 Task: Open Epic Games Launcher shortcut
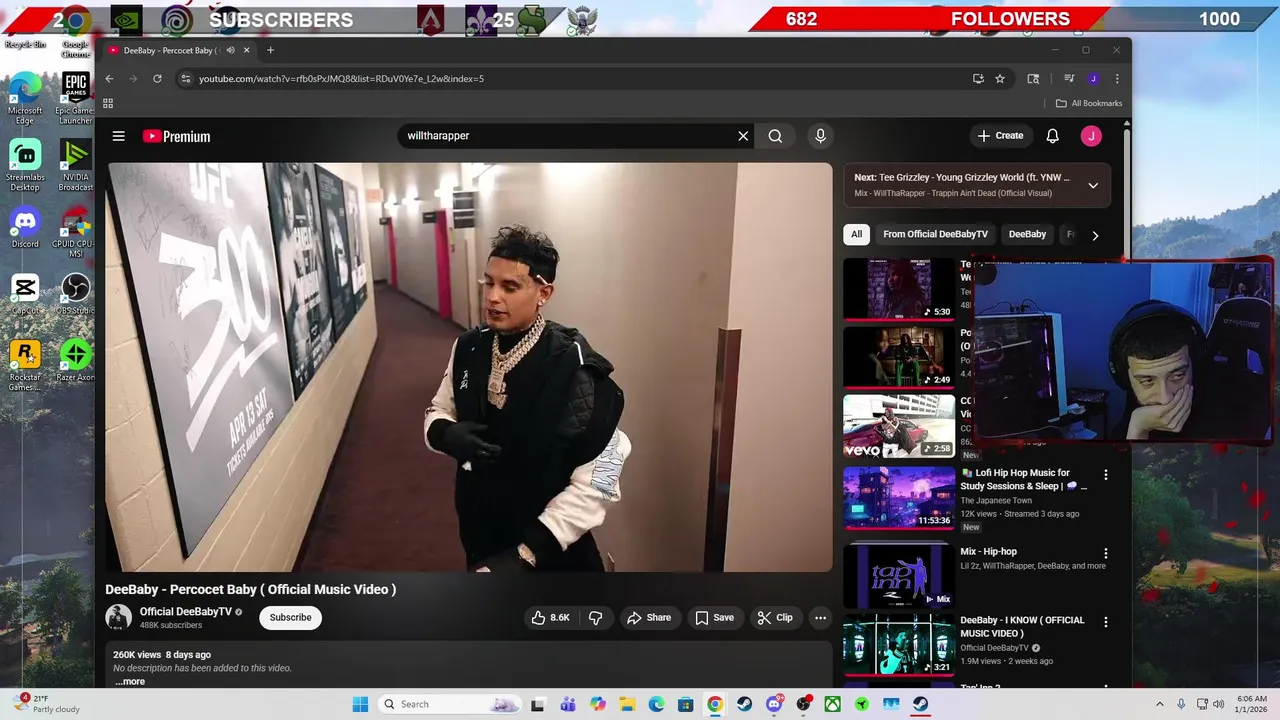pyautogui.click(x=76, y=98)
